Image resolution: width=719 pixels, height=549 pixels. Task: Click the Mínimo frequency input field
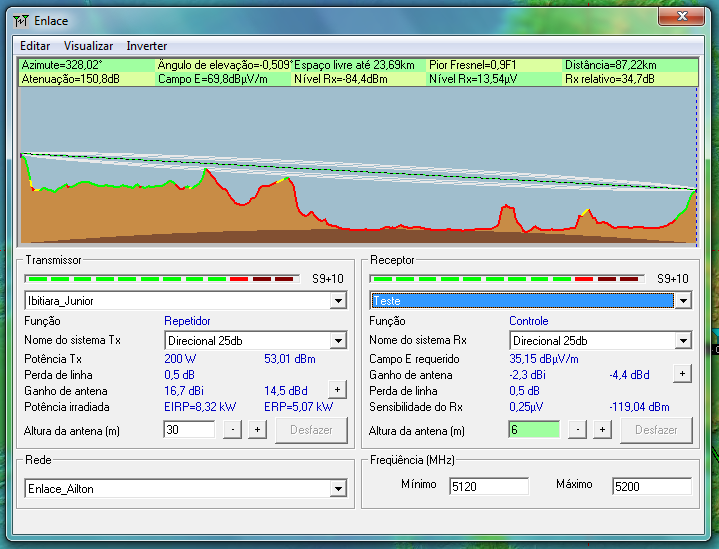488,486
